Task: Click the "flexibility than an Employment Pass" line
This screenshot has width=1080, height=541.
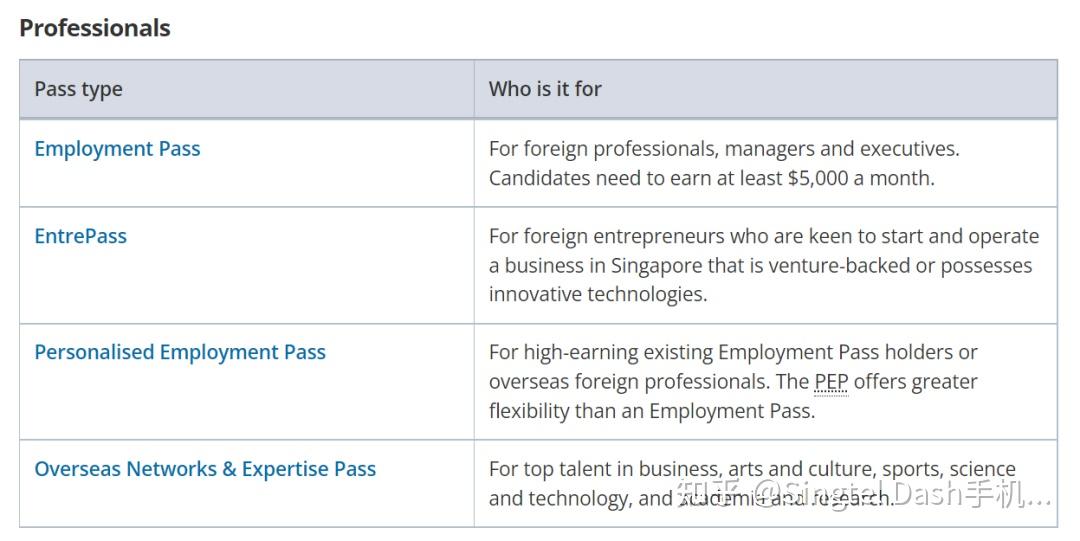Action: (x=652, y=411)
